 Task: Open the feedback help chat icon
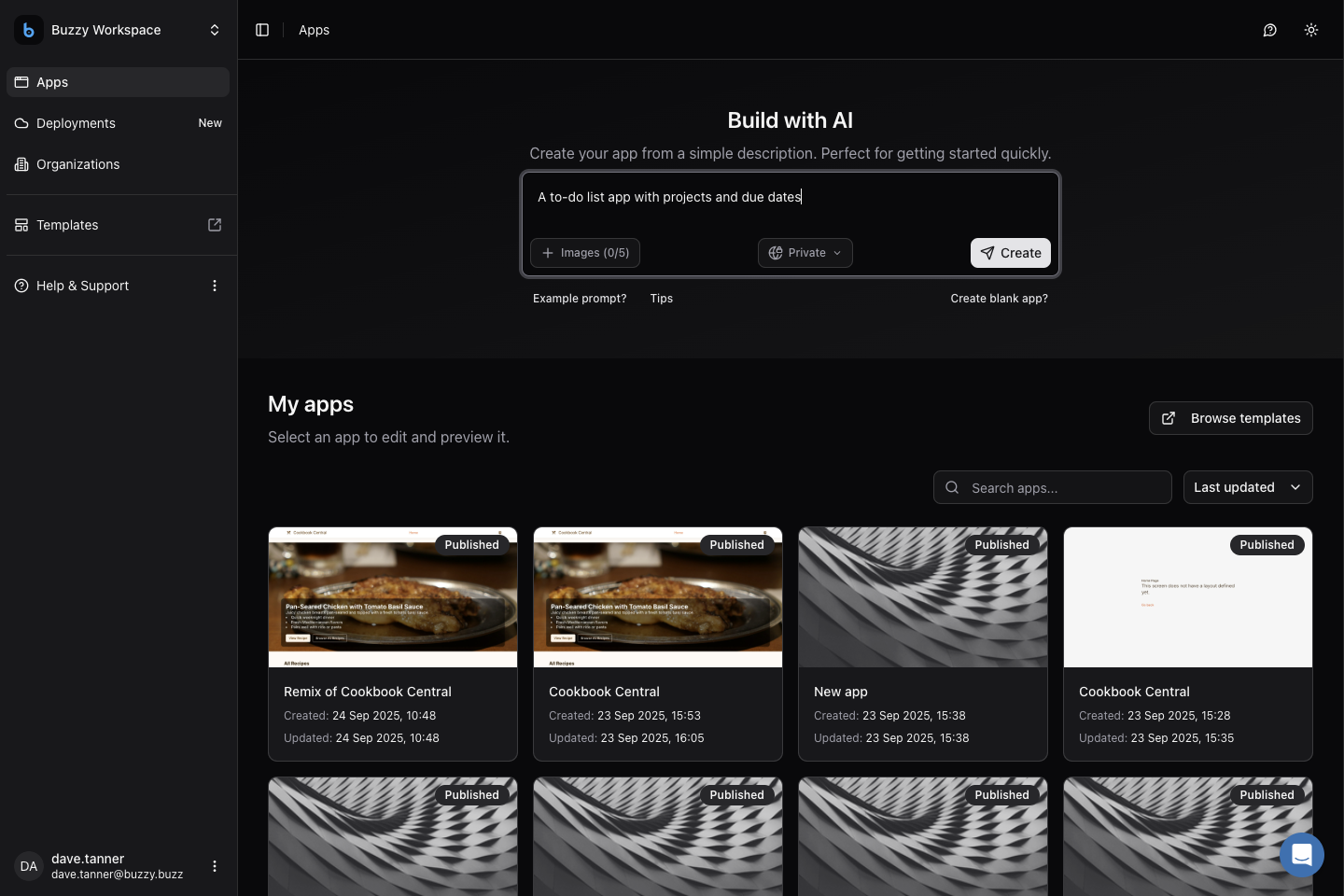coord(1269,30)
